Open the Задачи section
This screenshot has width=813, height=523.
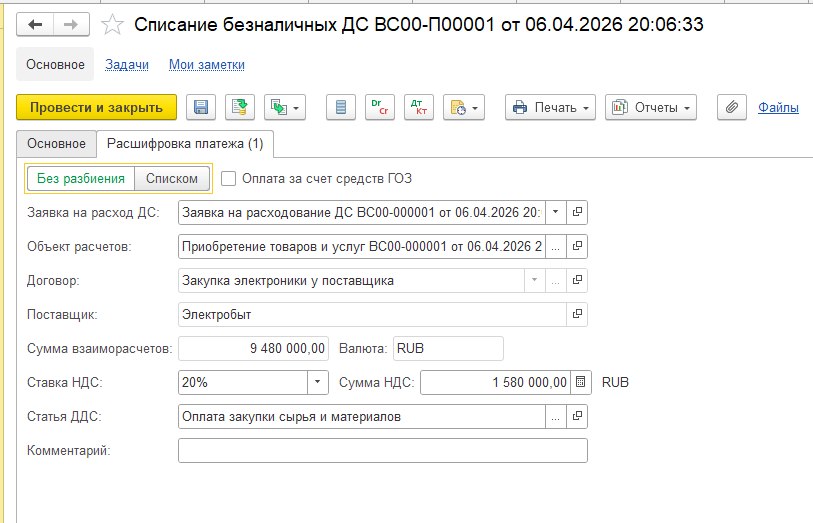click(128, 64)
